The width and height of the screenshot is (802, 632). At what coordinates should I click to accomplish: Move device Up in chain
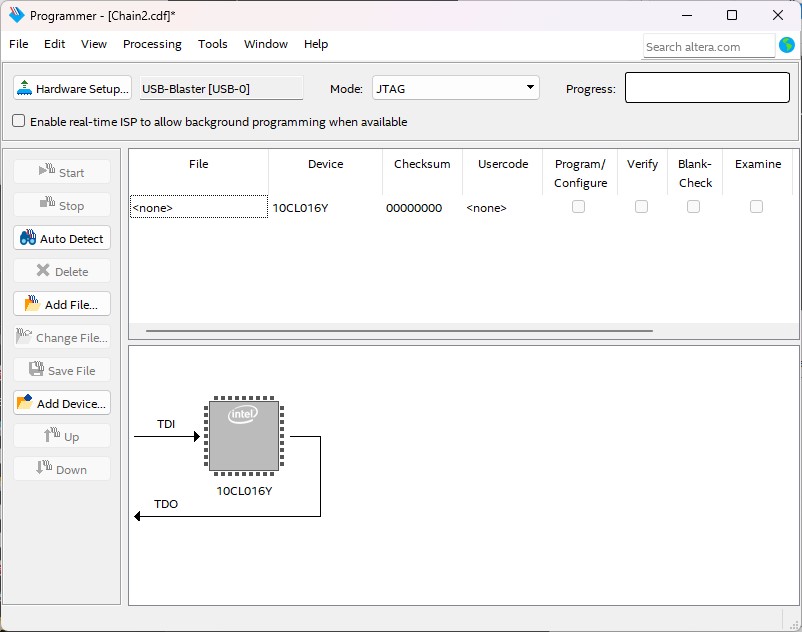(62, 436)
